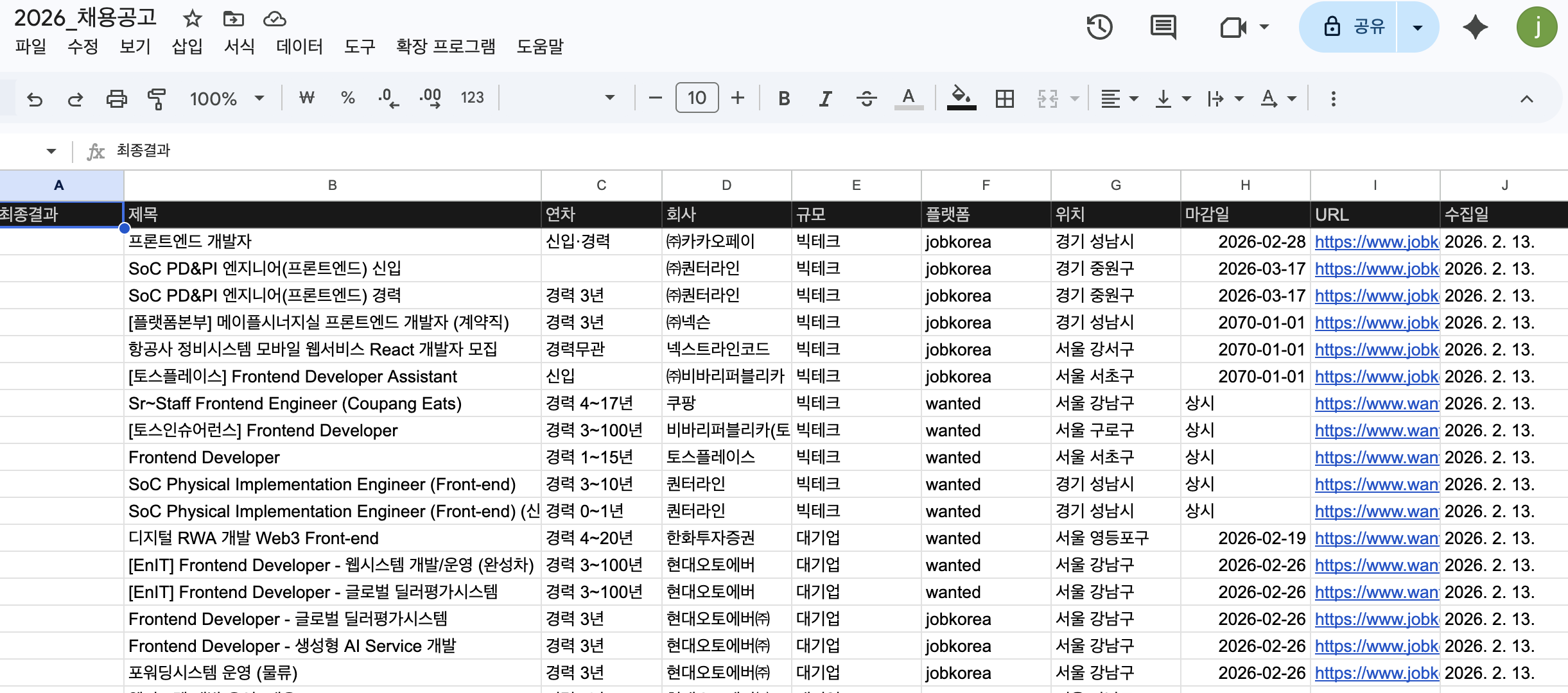Open URL link in 프론트엔드 개발자 row

point(1376,242)
